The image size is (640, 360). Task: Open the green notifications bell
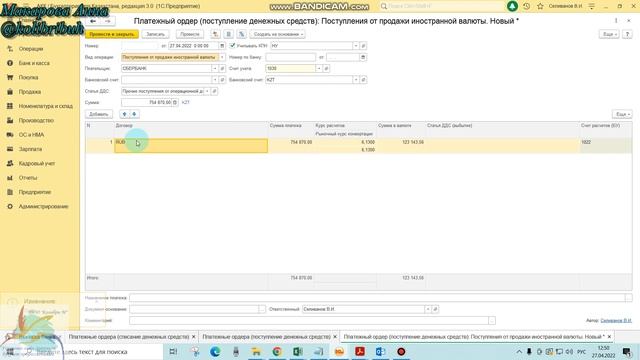pyautogui.click(x=512, y=6)
